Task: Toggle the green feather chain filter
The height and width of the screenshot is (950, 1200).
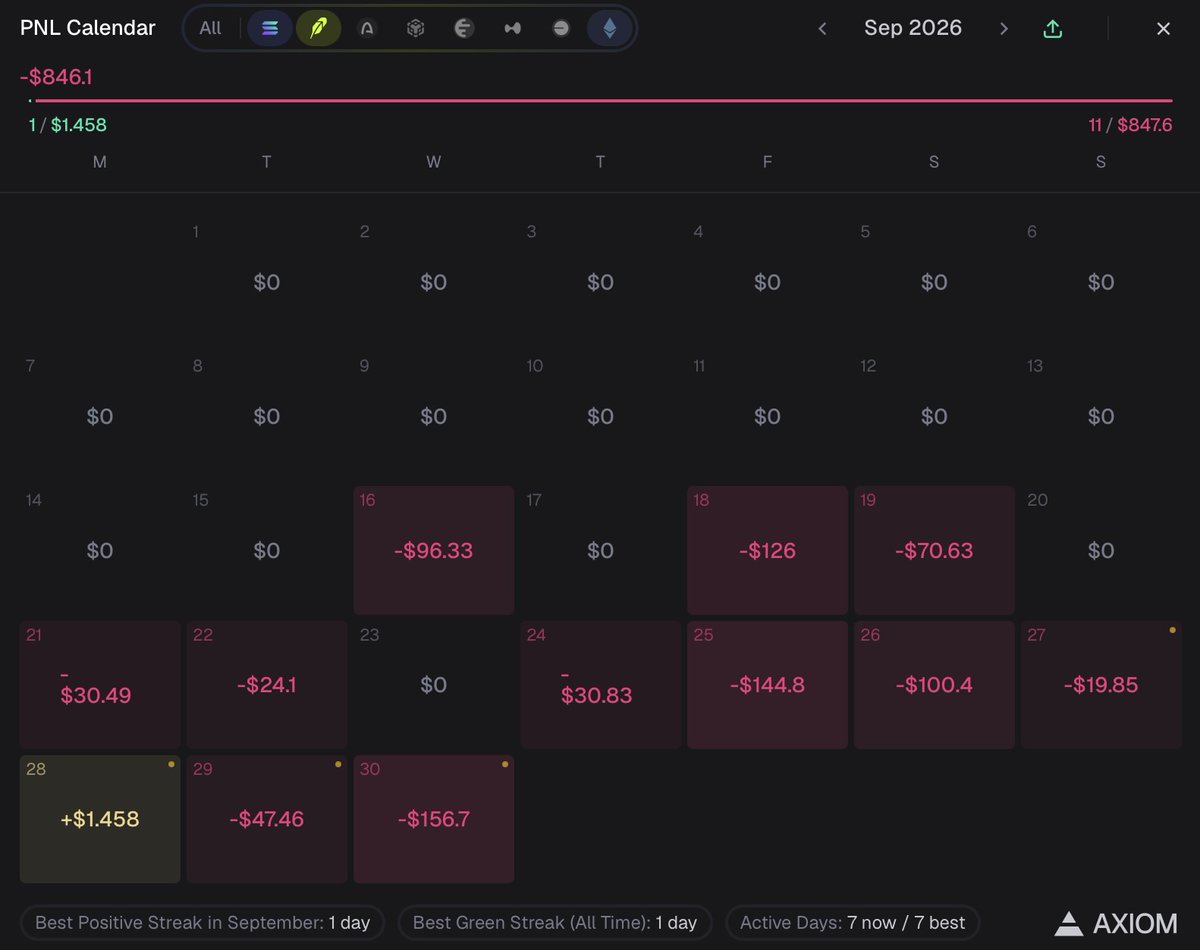Action: (318, 28)
